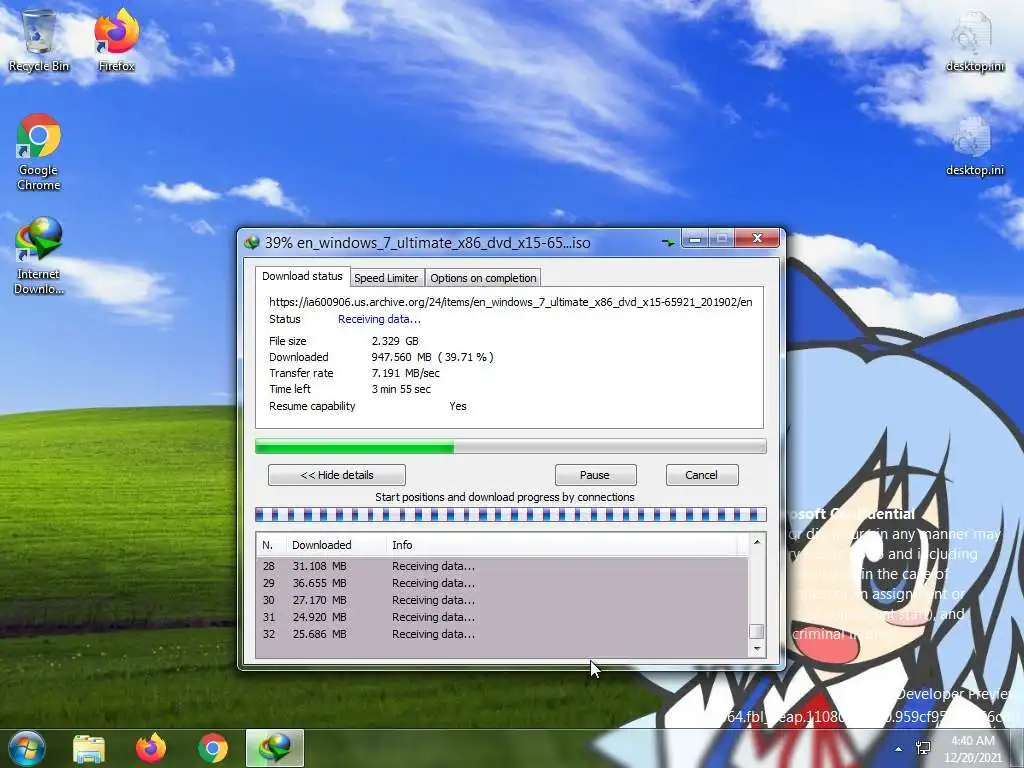Select connection row 32 with 25.686 MB
The height and width of the screenshot is (768, 1024).
pos(502,634)
